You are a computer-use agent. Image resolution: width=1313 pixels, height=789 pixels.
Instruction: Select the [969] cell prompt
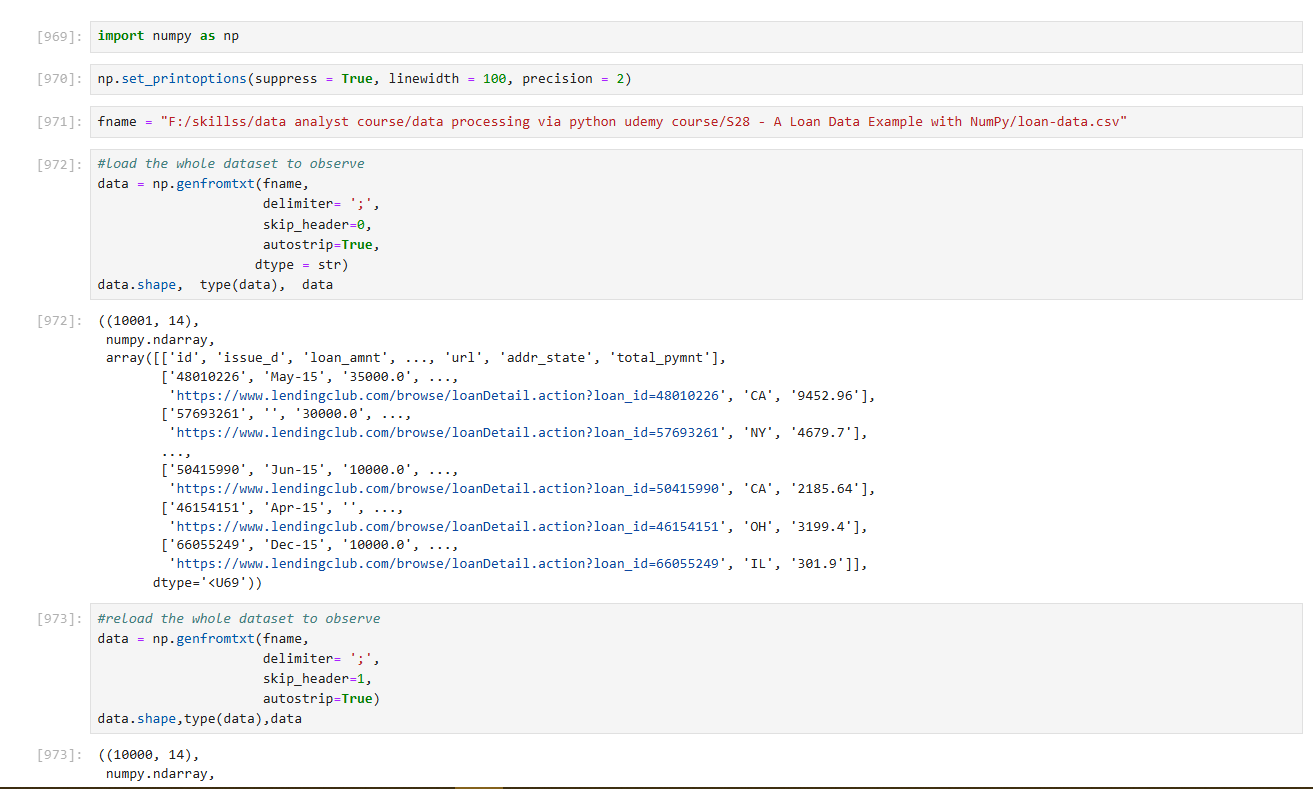coord(58,37)
